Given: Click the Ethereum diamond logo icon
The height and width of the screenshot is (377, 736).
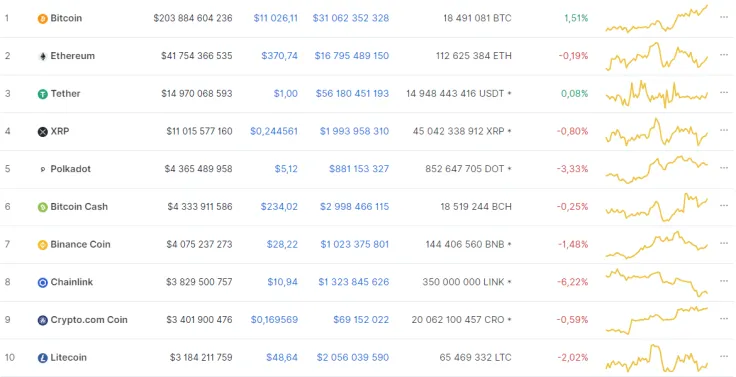Looking at the screenshot, I should [x=43, y=56].
